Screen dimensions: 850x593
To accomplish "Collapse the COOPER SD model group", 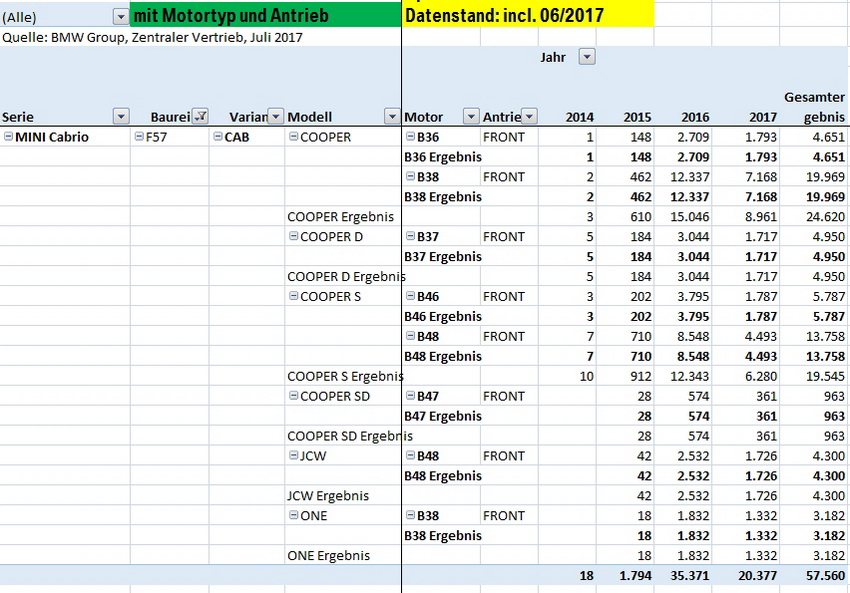I will click(293, 396).
